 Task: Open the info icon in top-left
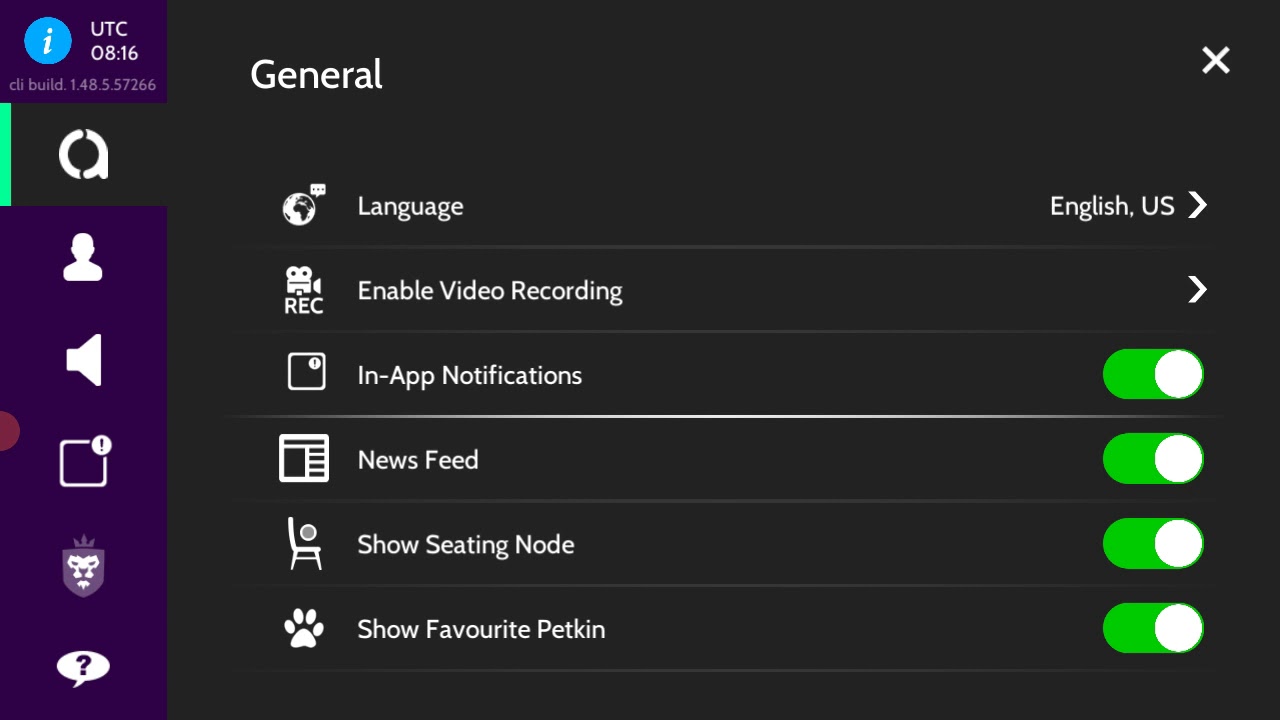point(48,41)
